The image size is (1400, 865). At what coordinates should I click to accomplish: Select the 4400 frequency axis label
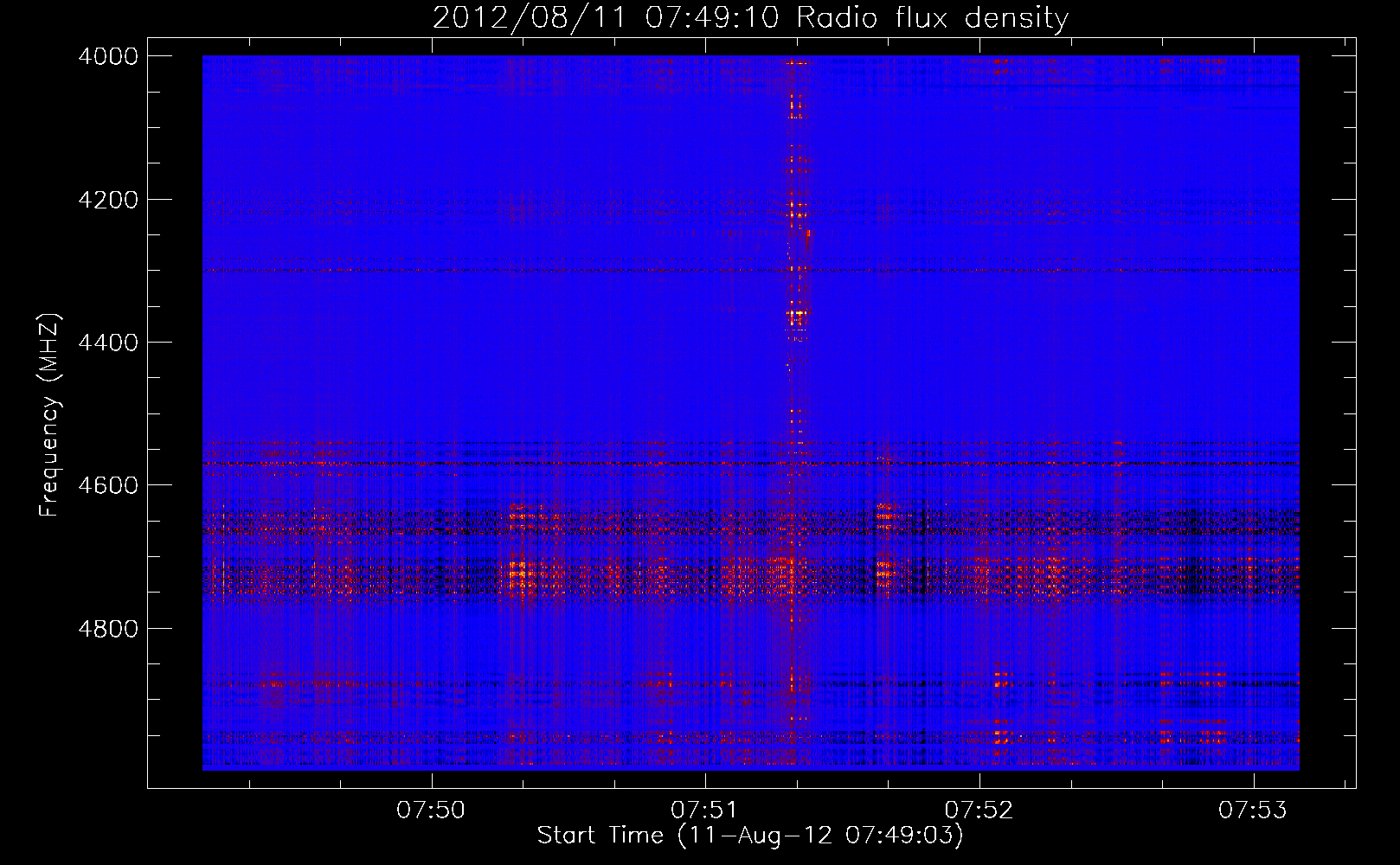pyautogui.click(x=108, y=343)
